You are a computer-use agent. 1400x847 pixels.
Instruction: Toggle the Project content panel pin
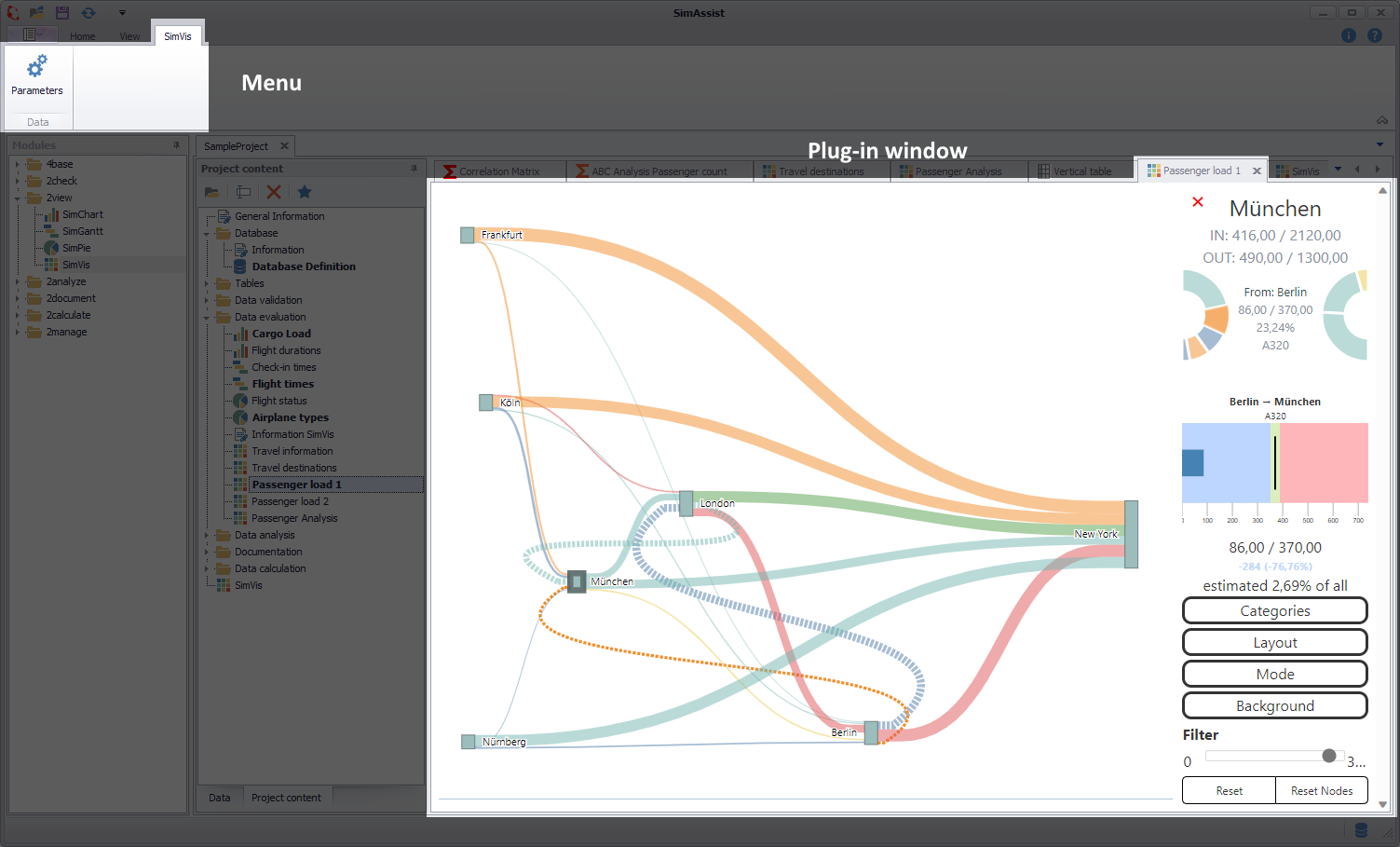[414, 169]
